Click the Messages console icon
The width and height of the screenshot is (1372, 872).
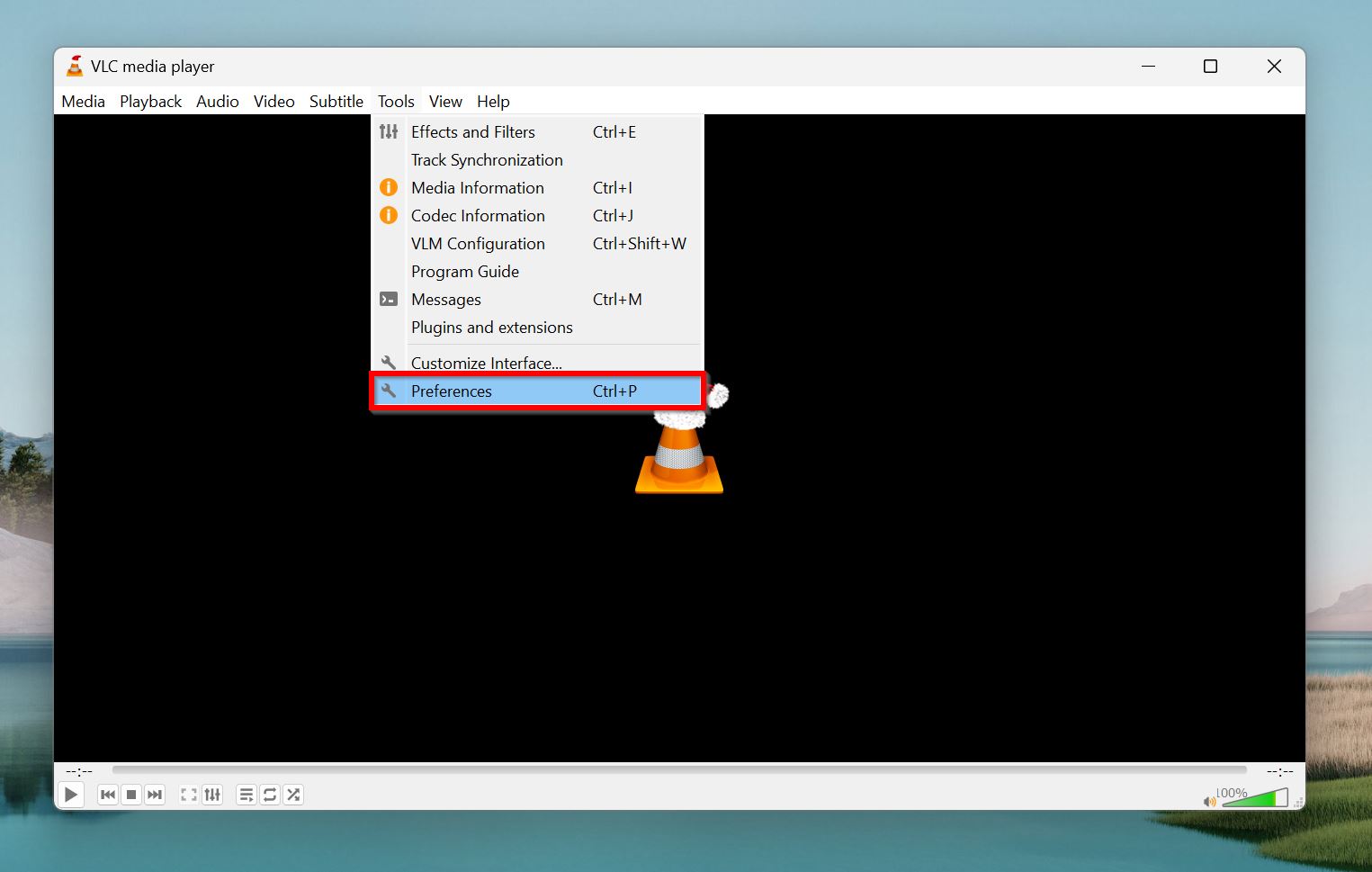click(389, 300)
